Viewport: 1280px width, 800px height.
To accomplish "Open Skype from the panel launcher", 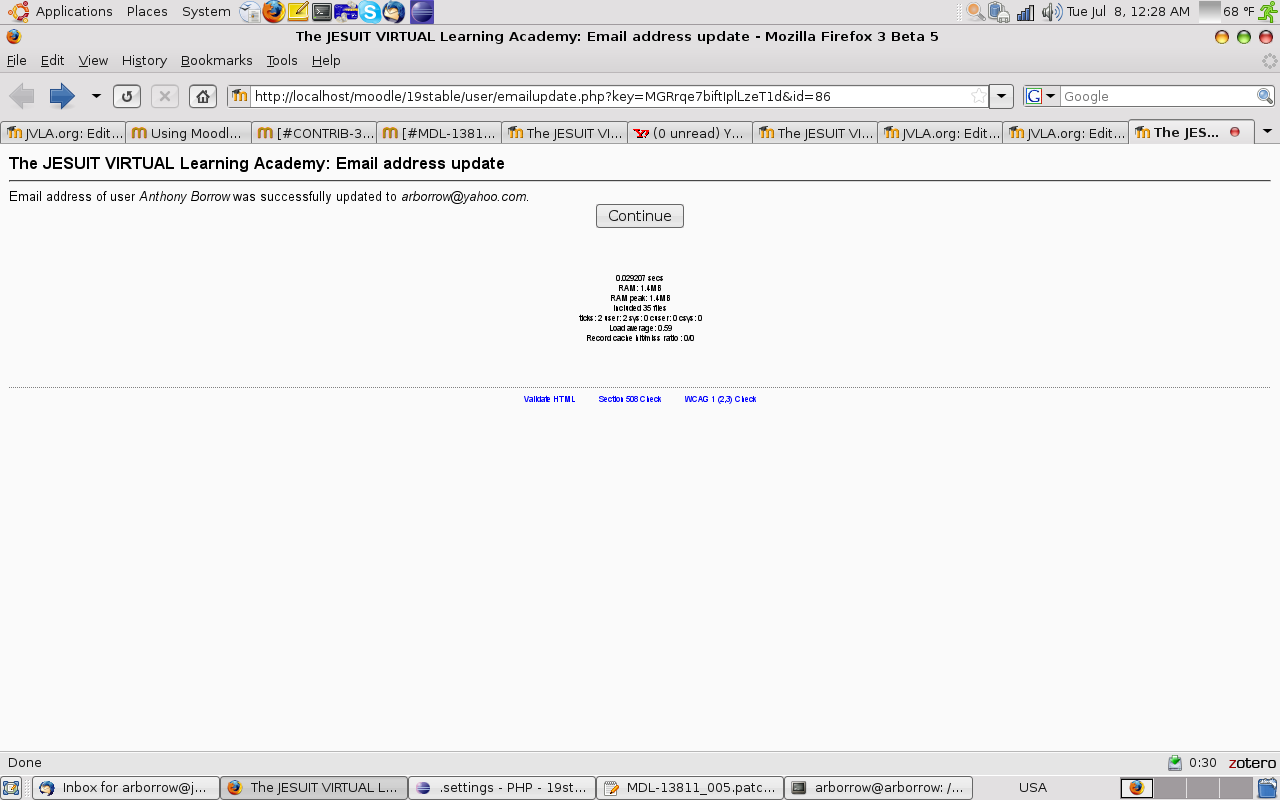I will coord(371,12).
